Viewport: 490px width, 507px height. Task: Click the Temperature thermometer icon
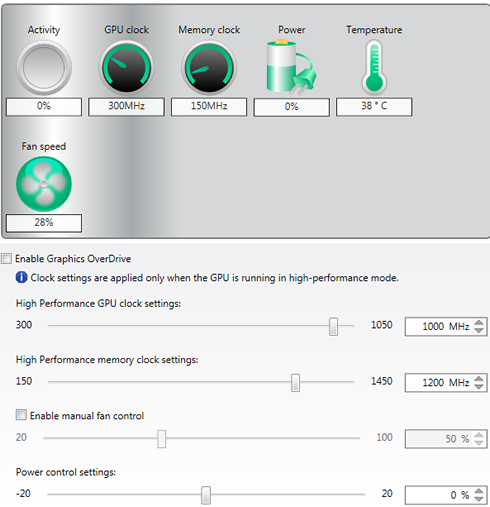374,68
